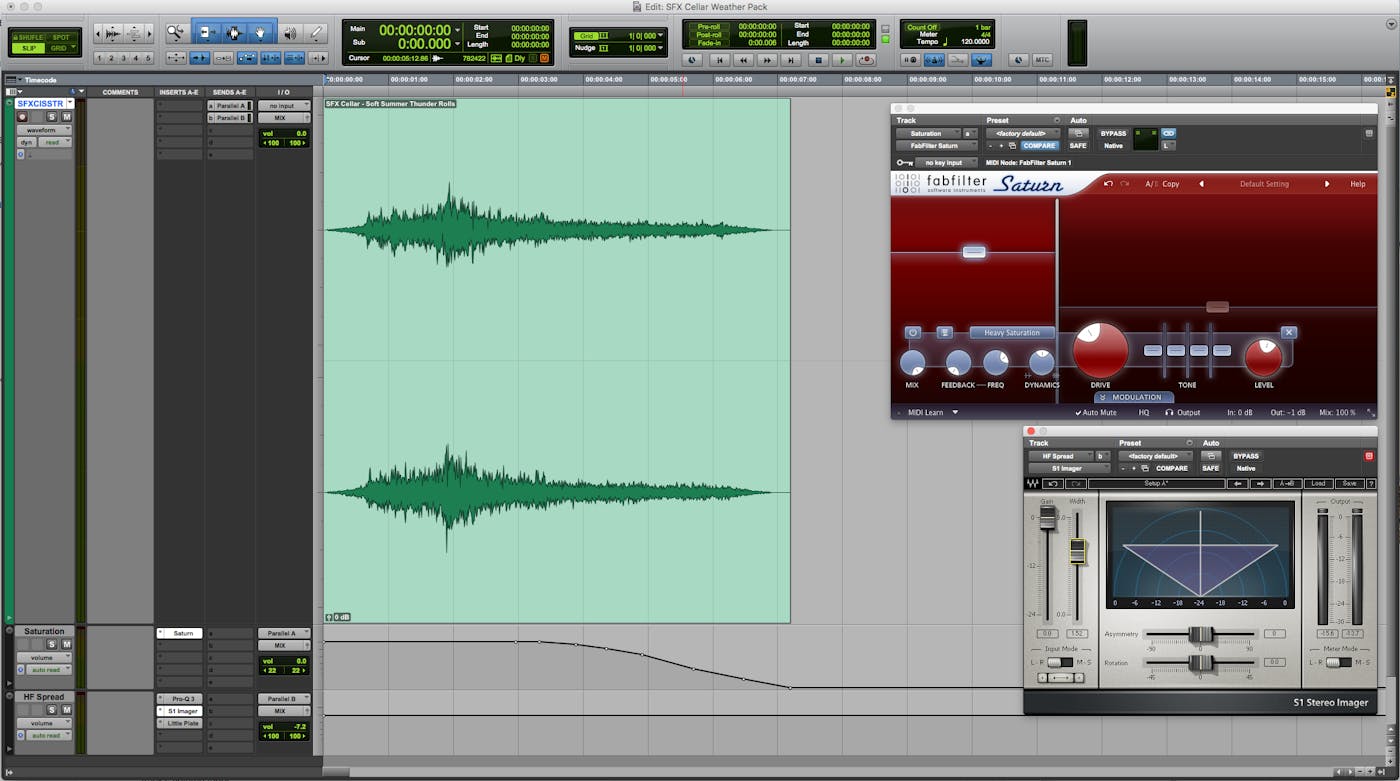The width and height of the screenshot is (1400, 781).
Task: Go to next preset in Saturn
Action: pos(1327,184)
